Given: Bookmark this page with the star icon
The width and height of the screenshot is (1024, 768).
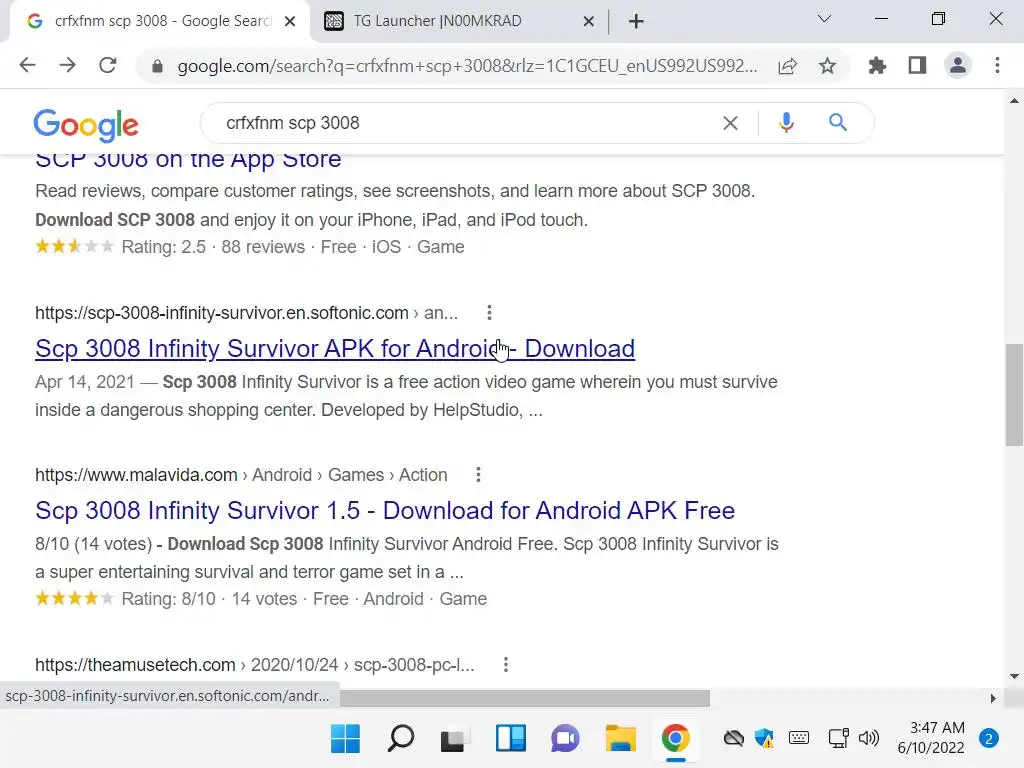Looking at the screenshot, I should (x=827, y=66).
